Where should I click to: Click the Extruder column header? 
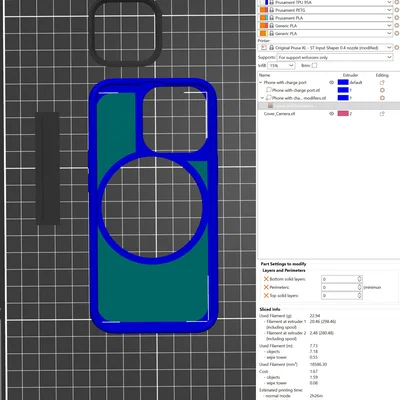point(350,75)
